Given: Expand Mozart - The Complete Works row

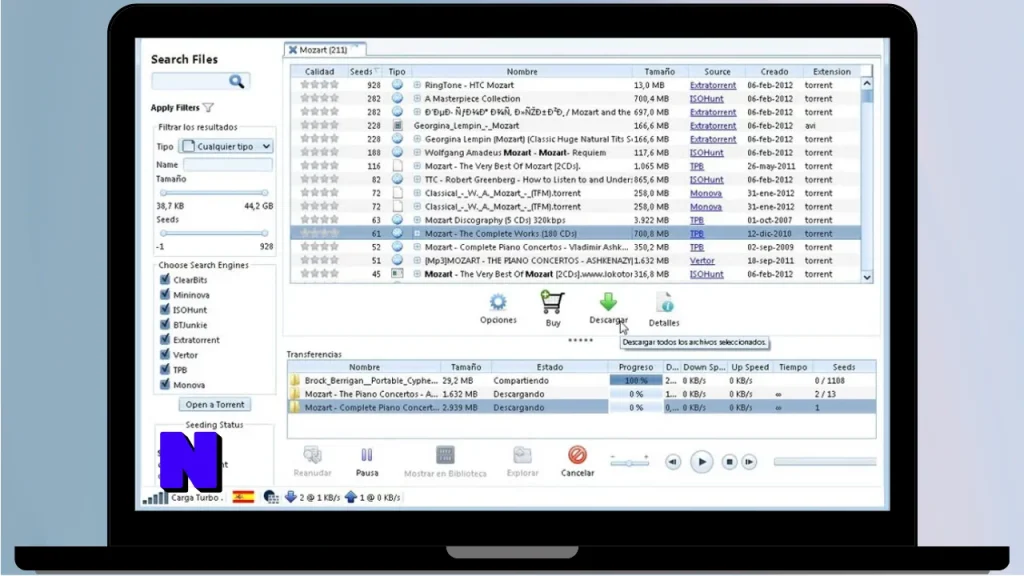Looking at the screenshot, I should pyautogui.click(x=417, y=233).
